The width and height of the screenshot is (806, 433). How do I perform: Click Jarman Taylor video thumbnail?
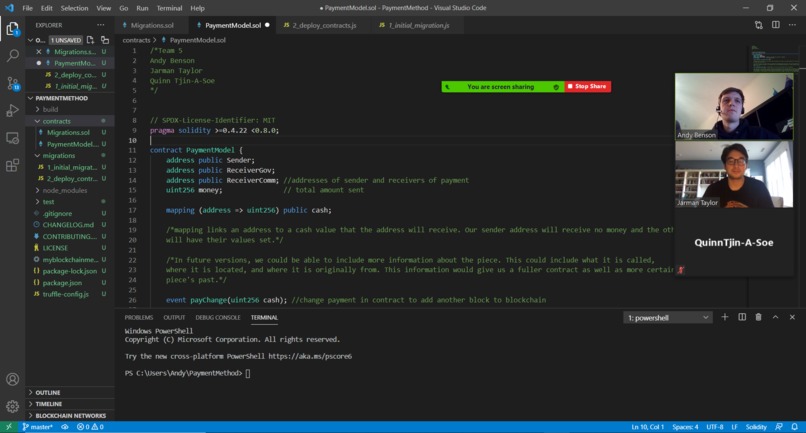click(734, 174)
